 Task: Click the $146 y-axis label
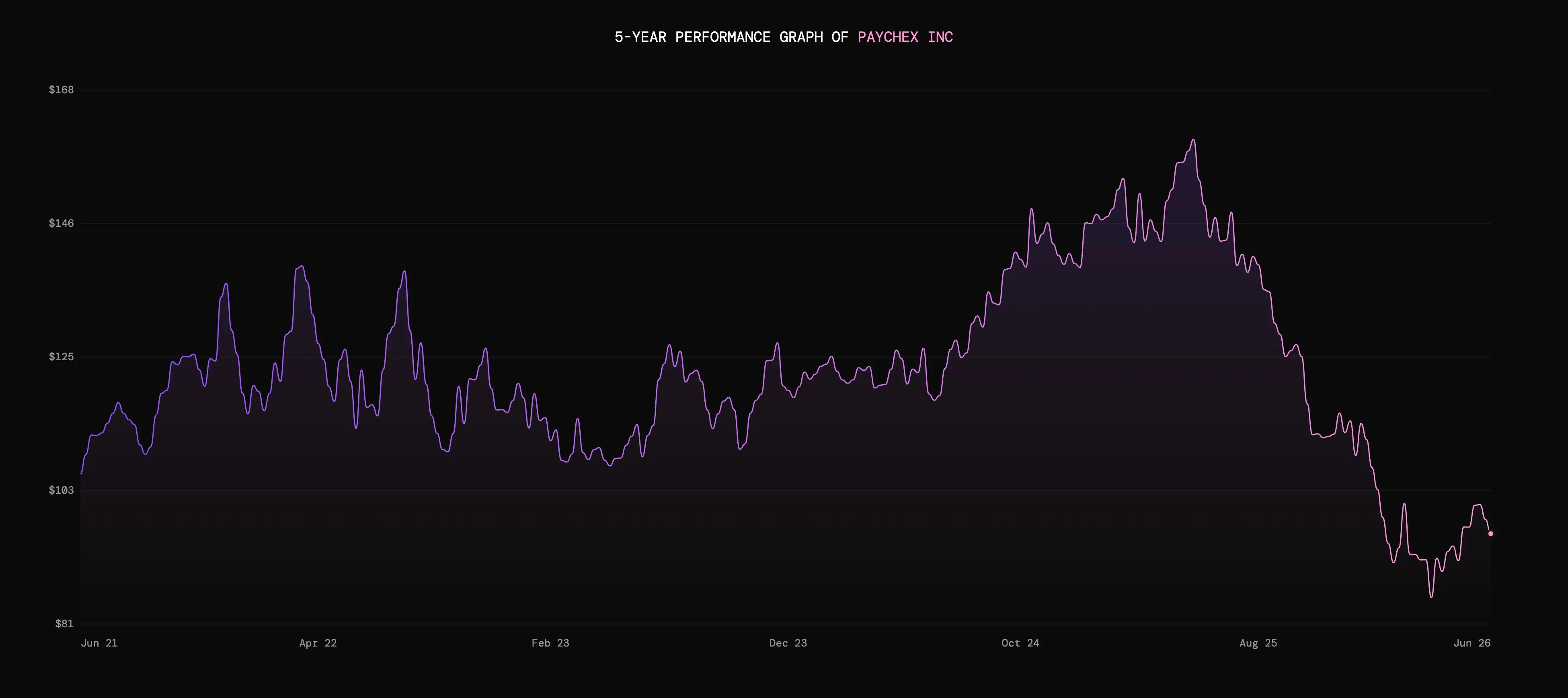point(61,223)
